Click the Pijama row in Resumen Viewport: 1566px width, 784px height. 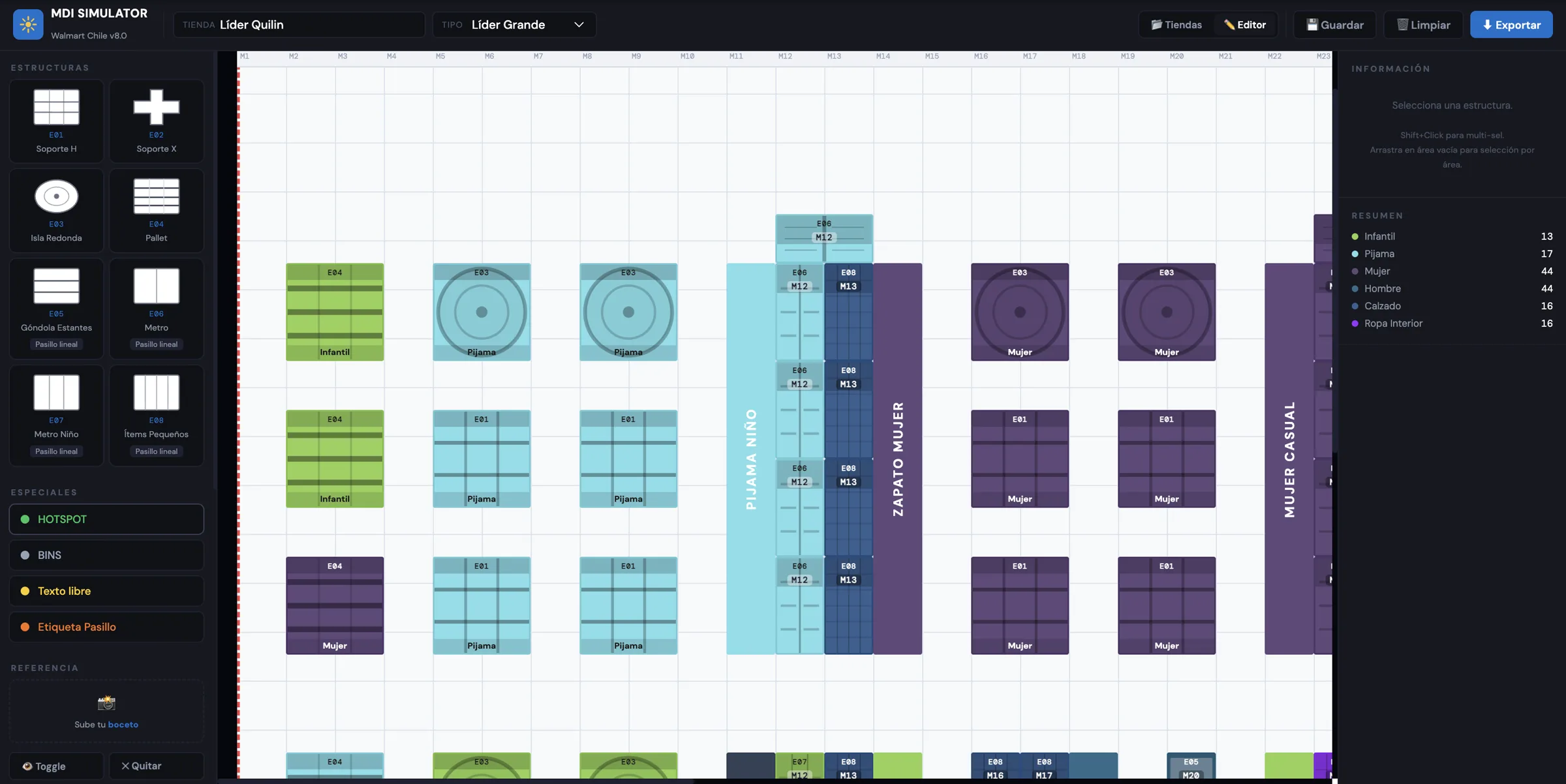tap(1452, 254)
